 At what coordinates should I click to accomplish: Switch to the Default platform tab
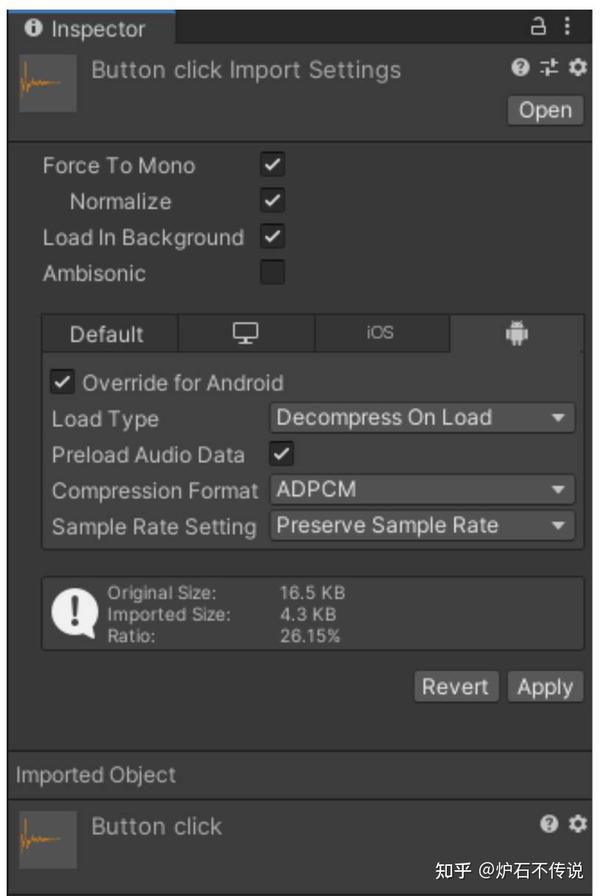[x=108, y=334]
